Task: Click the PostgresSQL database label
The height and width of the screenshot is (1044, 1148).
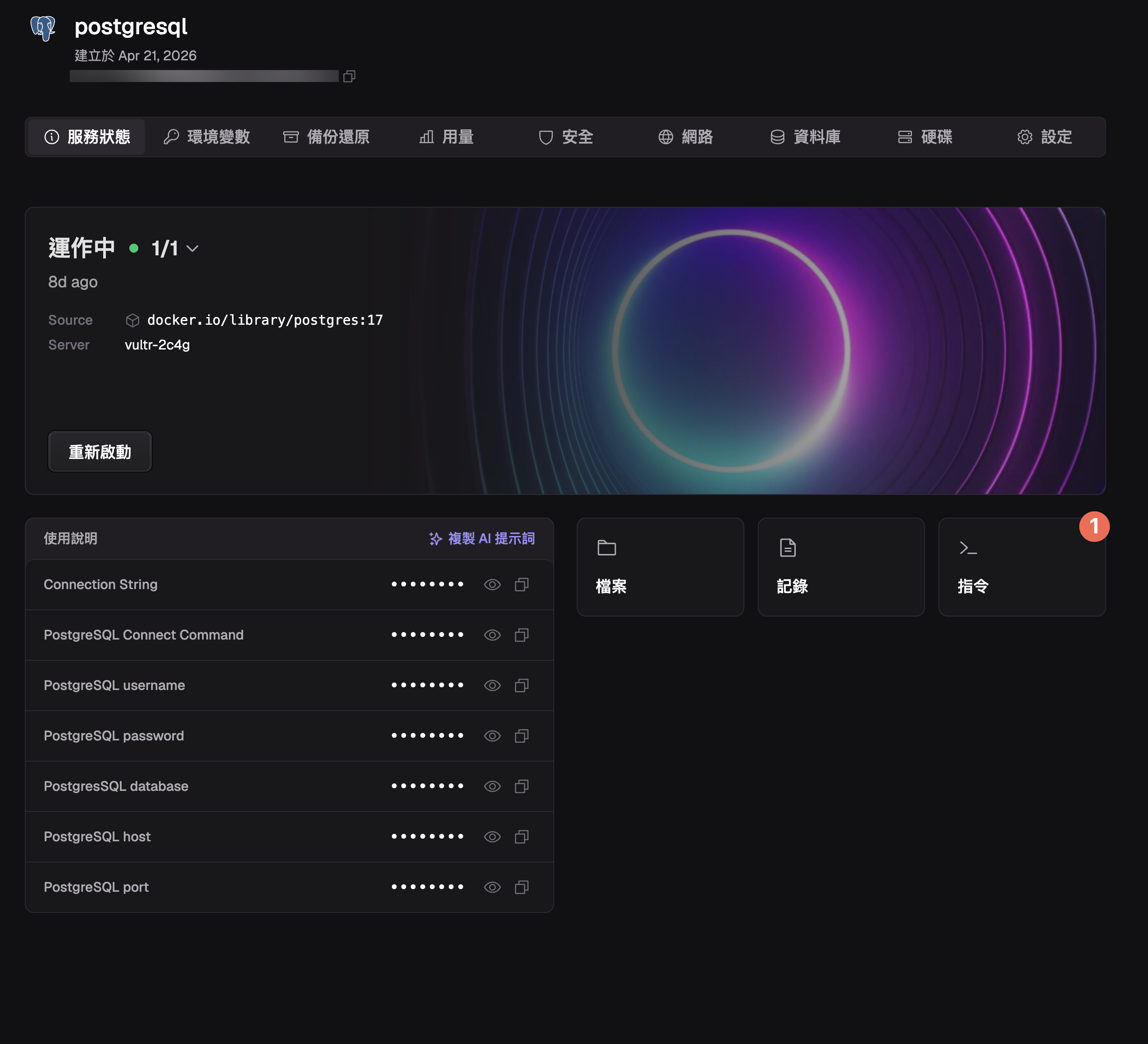Action: coord(116,786)
